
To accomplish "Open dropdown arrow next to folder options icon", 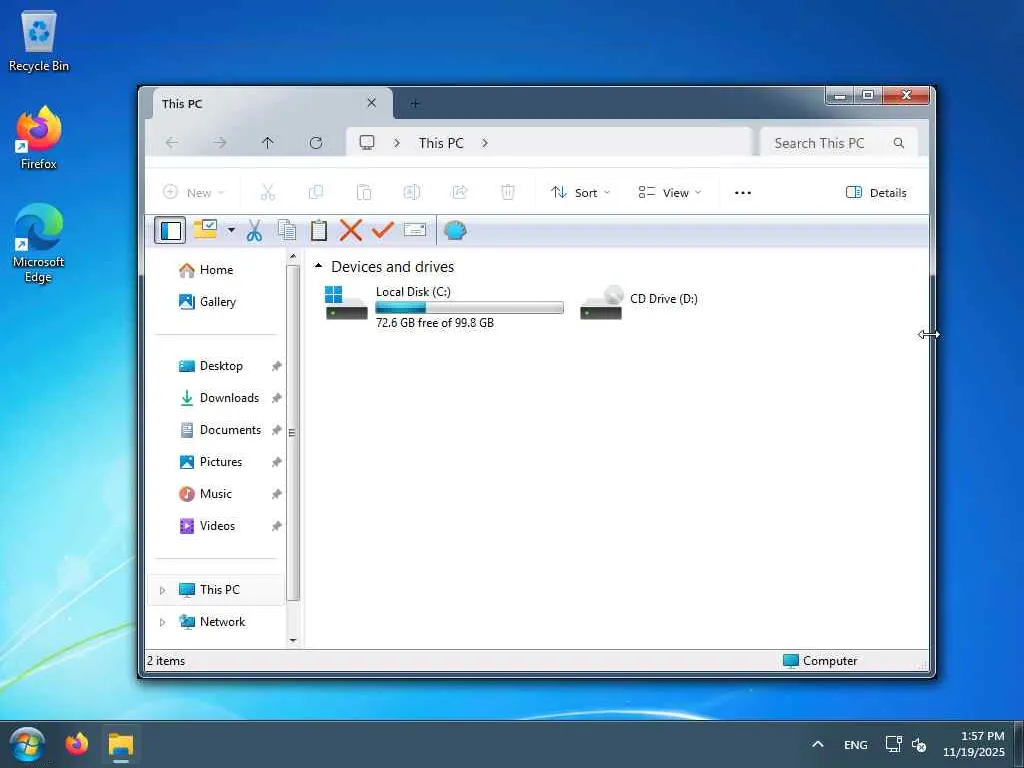I will [x=231, y=231].
